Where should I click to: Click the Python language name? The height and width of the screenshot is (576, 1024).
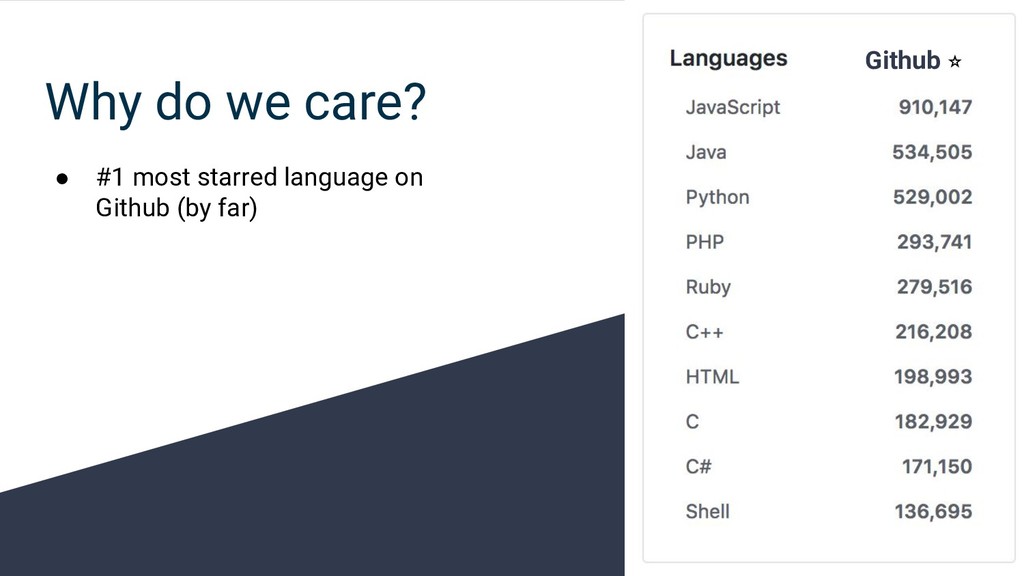point(717,197)
